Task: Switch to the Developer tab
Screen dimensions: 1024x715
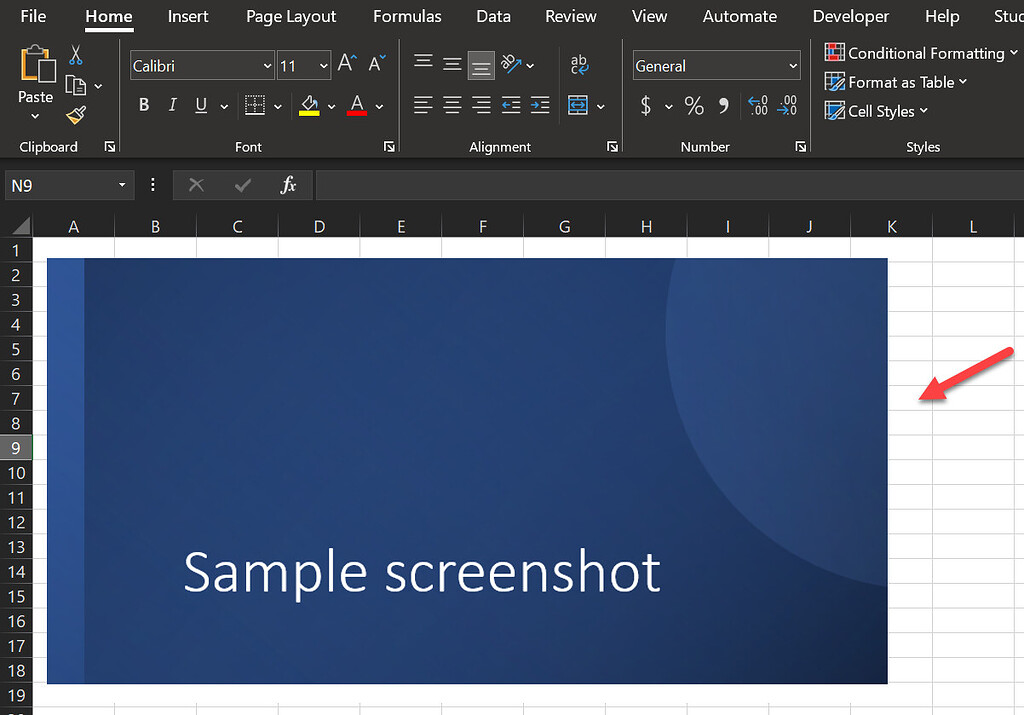Action: pyautogui.click(x=851, y=16)
